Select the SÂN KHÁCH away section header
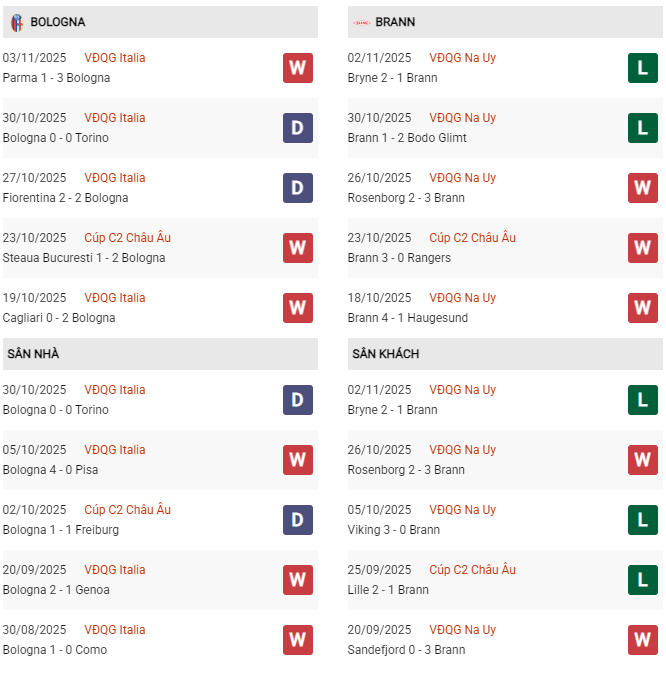666x674 pixels. pyautogui.click(x=385, y=354)
